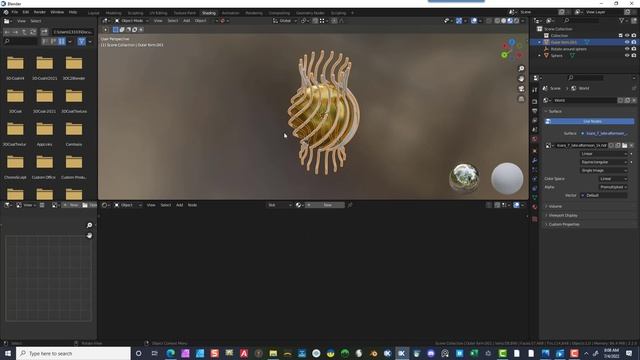640x360 pixels.
Task: Open the Linear interpolation dropdown
Action: tap(603, 154)
